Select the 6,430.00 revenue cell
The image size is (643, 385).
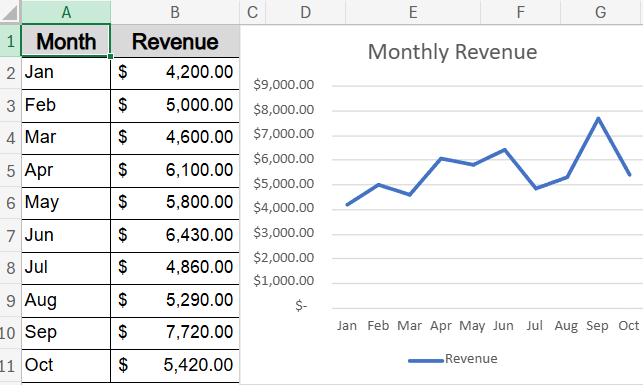(x=175, y=235)
